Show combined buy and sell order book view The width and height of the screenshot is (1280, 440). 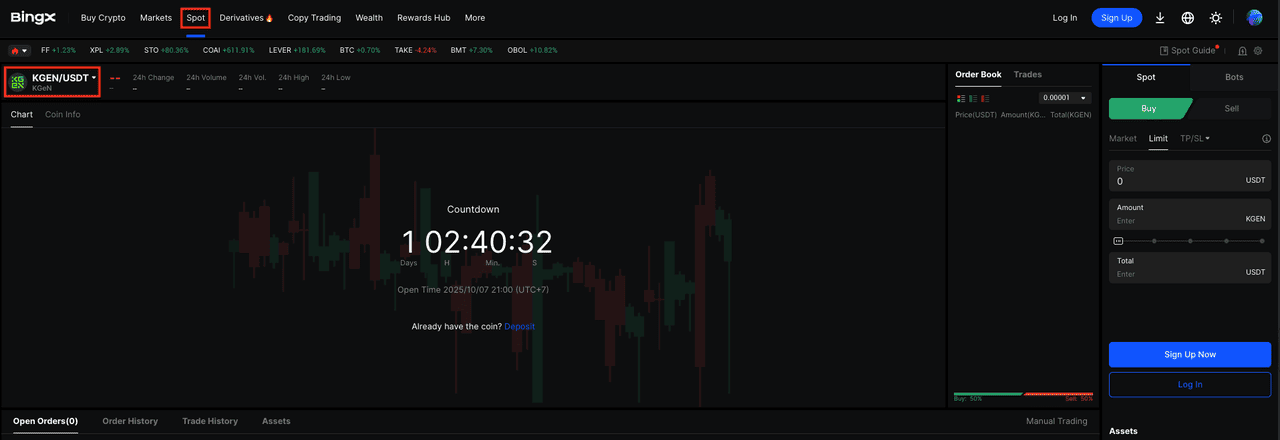[961, 98]
